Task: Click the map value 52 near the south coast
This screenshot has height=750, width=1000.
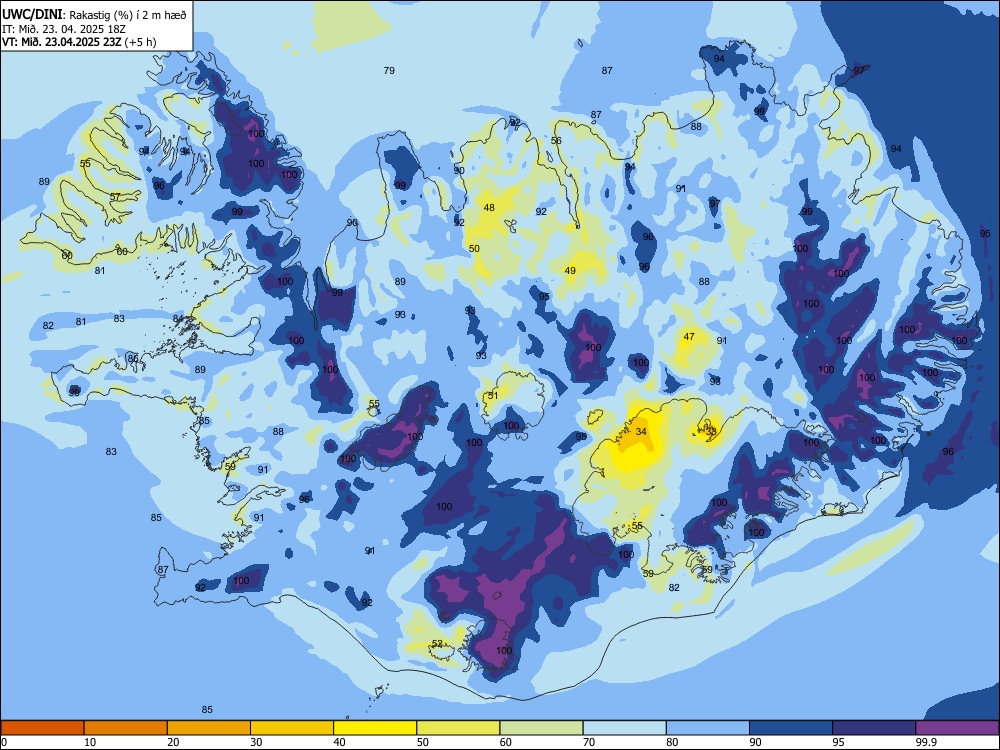Action: tap(437, 644)
